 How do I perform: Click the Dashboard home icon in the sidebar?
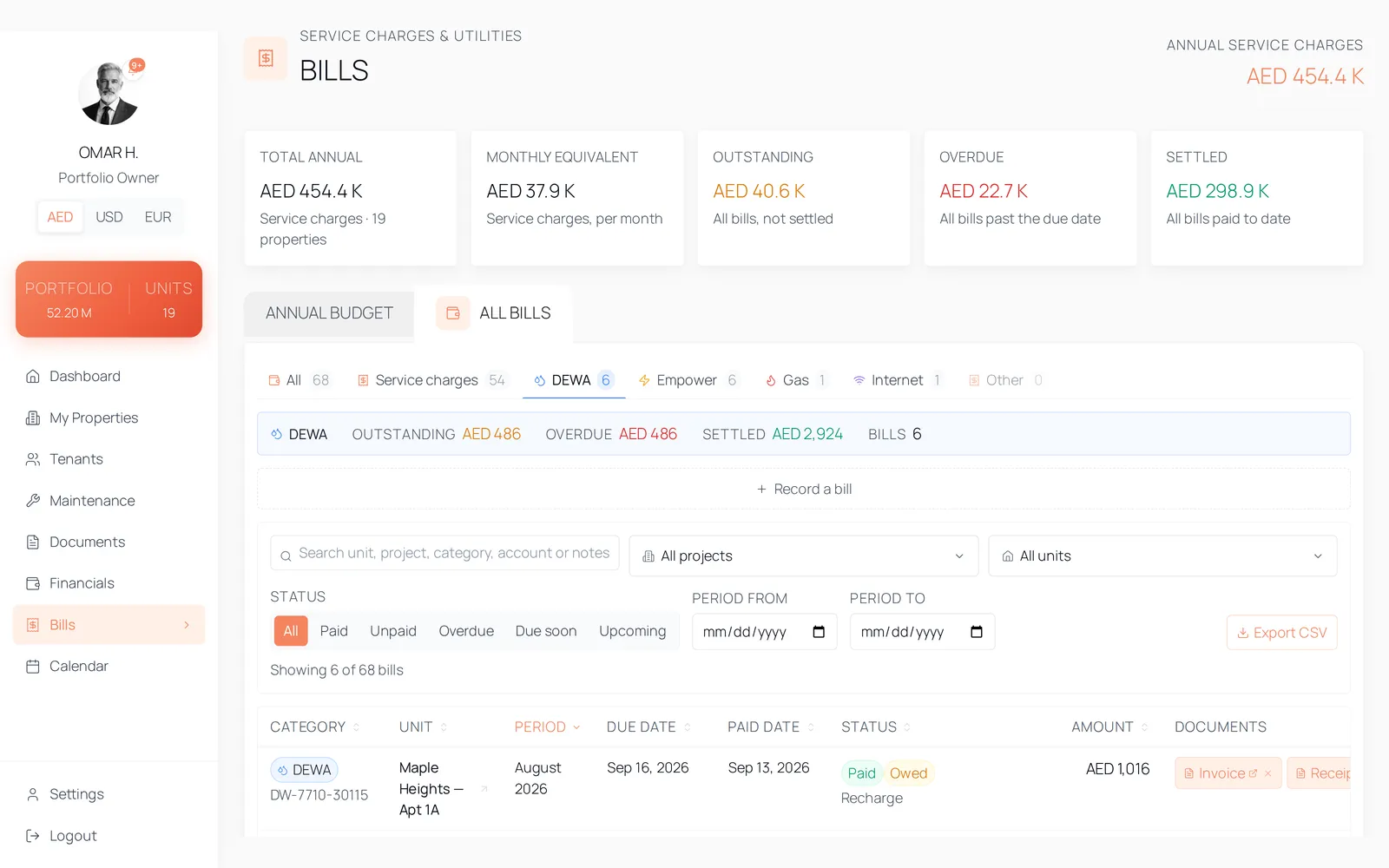click(33, 376)
